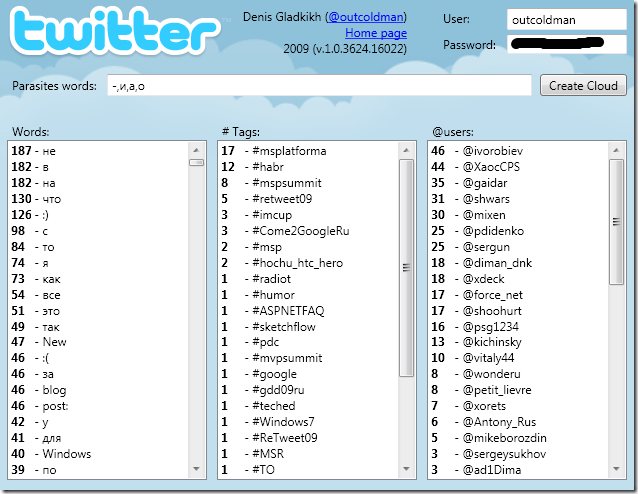Select word row '54 - все'

[98, 295]
